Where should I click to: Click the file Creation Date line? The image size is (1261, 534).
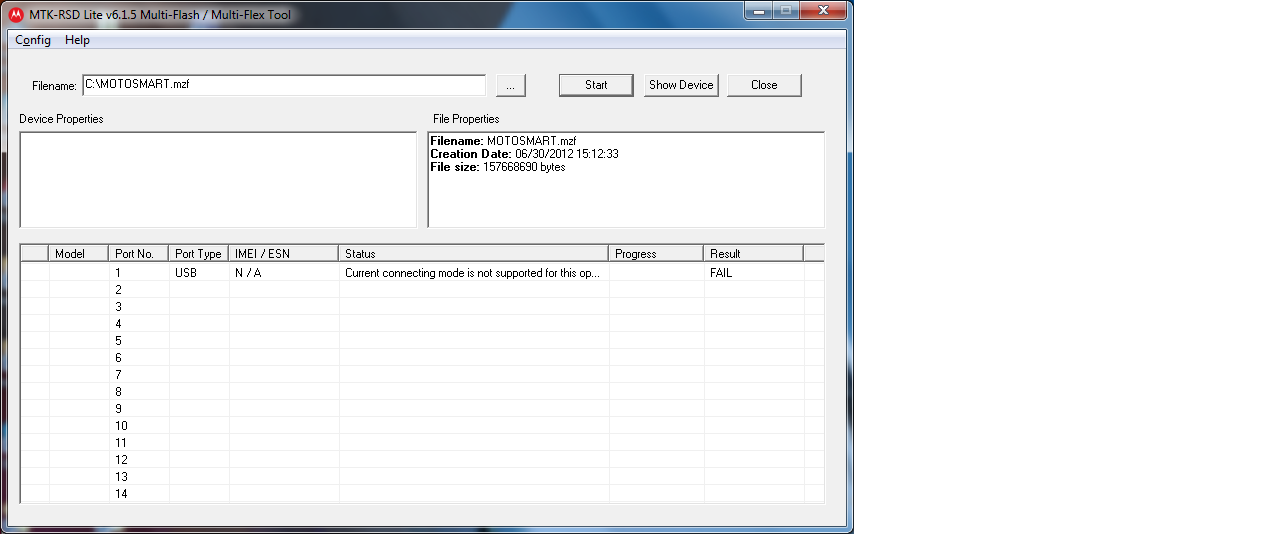pyautogui.click(x=524, y=154)
